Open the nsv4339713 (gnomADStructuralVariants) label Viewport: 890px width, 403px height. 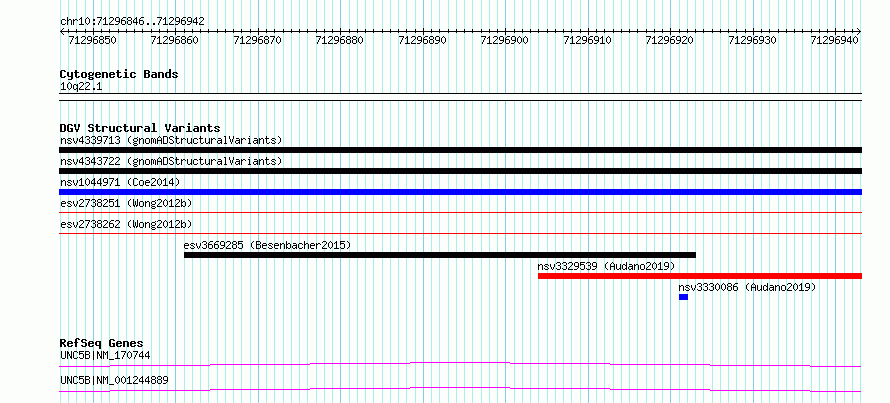[171, 140]
